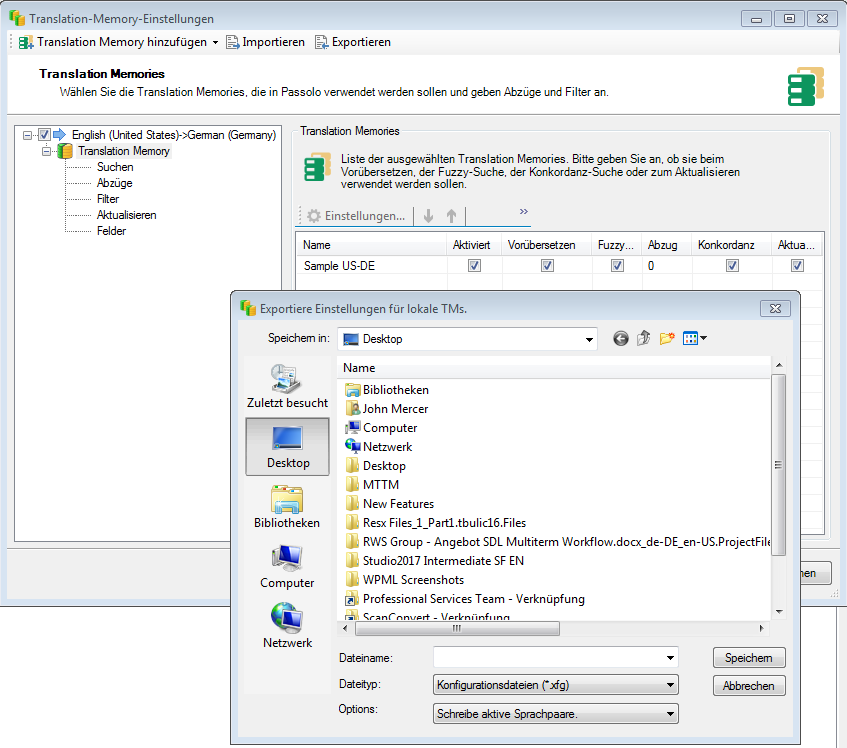This screenshot has height=748, width=847.
Task: Open the Options dropdown list
Action: tap(670, 714)
